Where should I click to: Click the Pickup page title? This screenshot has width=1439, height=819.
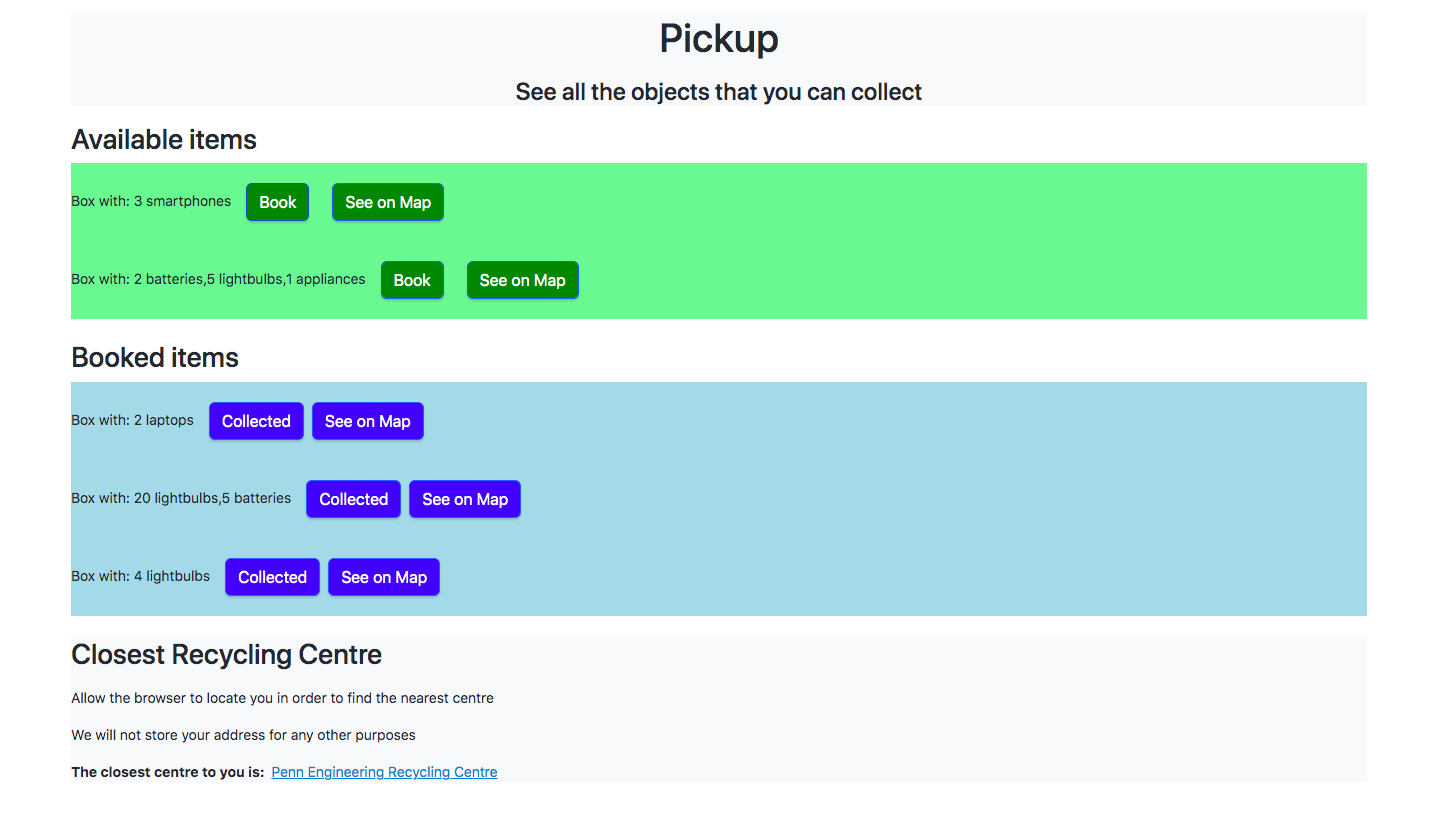point(718,39)
